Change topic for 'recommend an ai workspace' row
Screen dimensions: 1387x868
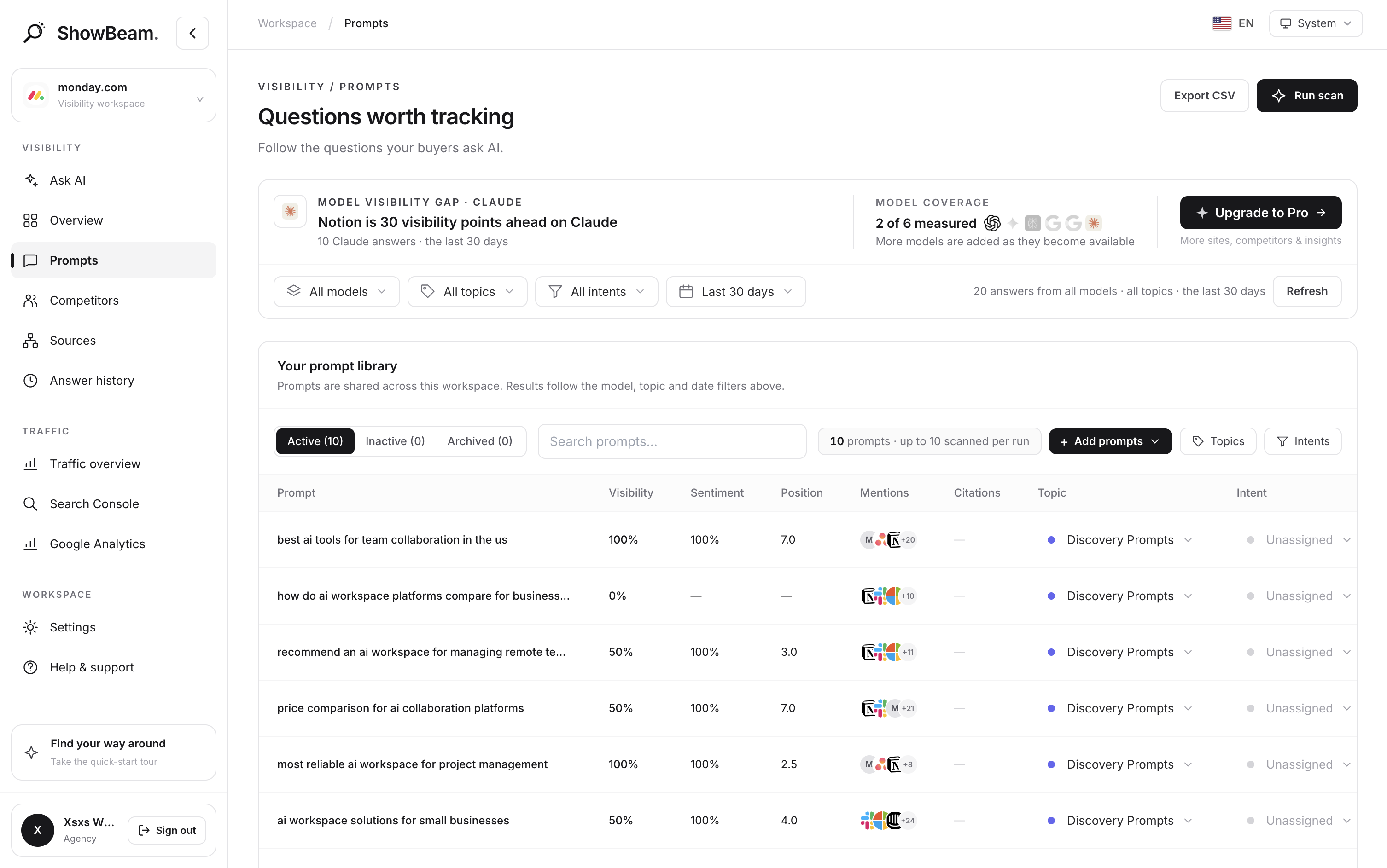(x=1120, y=652)
